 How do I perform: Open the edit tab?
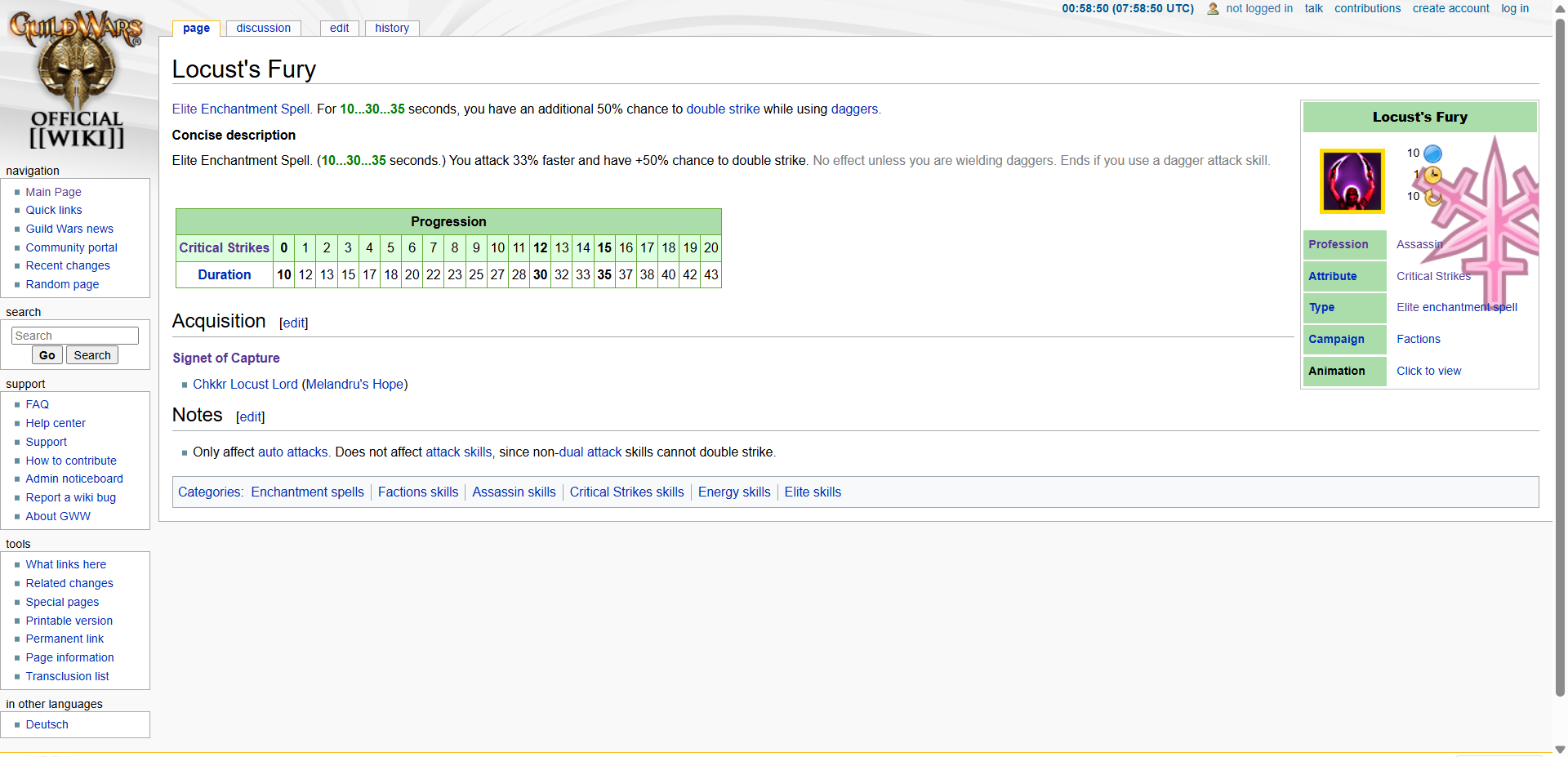pyautogui.click(x=339, y=28)
